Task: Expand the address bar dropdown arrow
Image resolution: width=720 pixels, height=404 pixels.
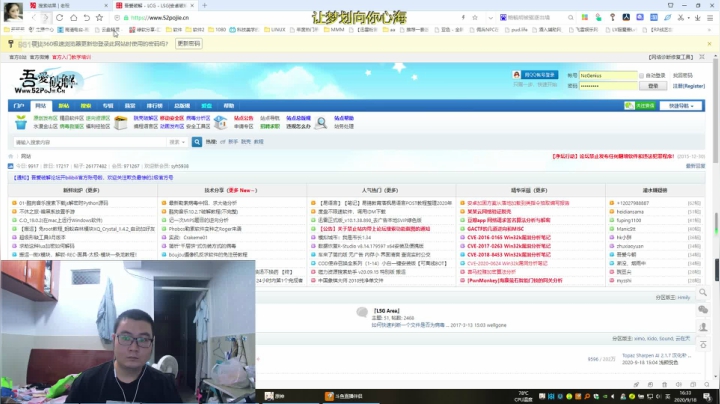Action: click(490, 18)
